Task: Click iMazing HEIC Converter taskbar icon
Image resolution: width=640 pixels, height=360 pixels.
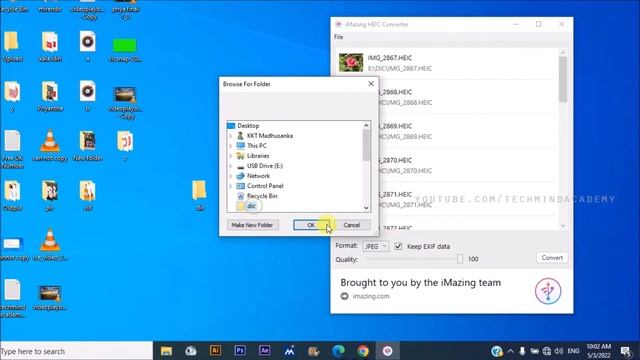Action: pos(387,351)
